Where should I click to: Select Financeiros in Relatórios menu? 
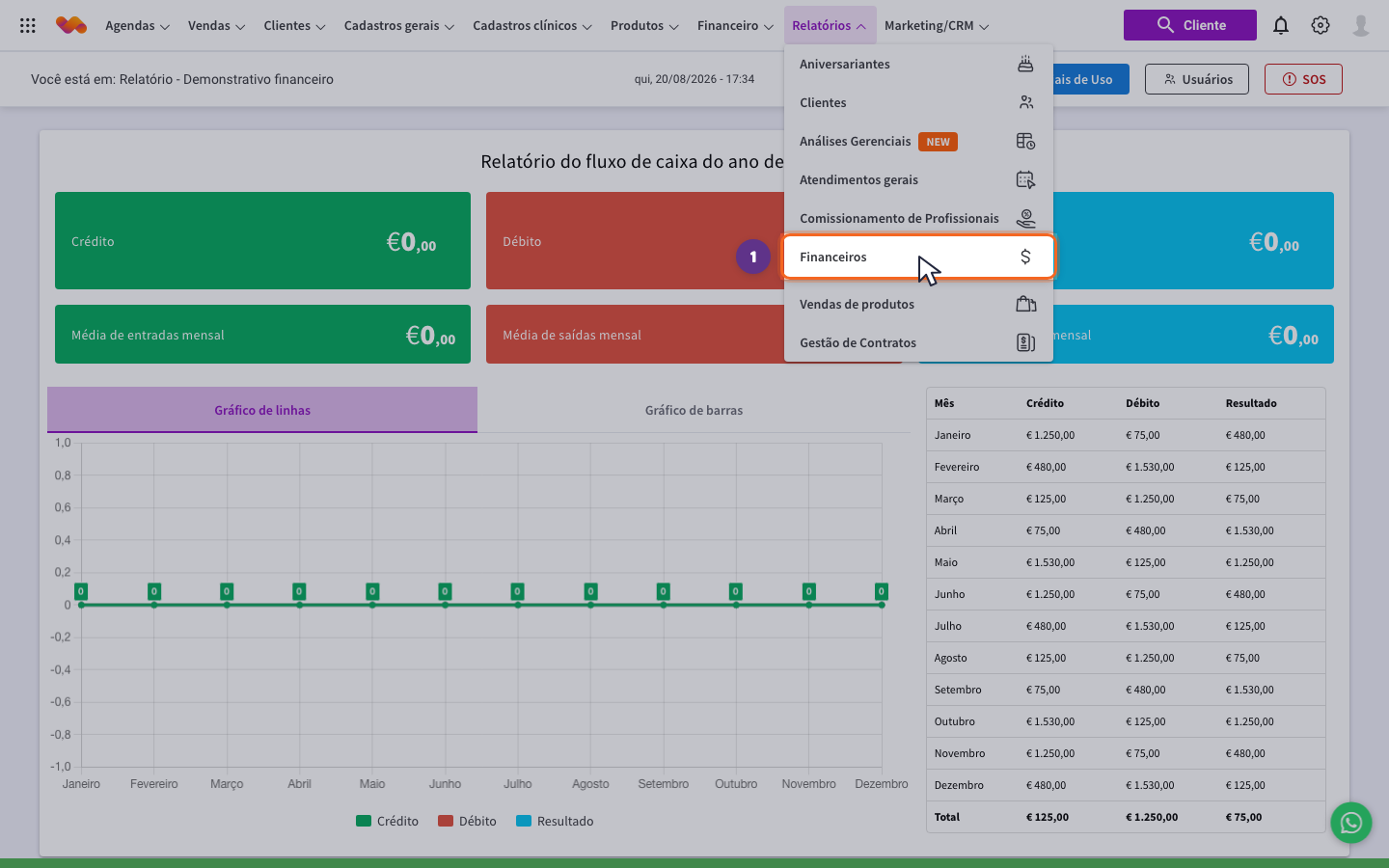click(918, 257)
